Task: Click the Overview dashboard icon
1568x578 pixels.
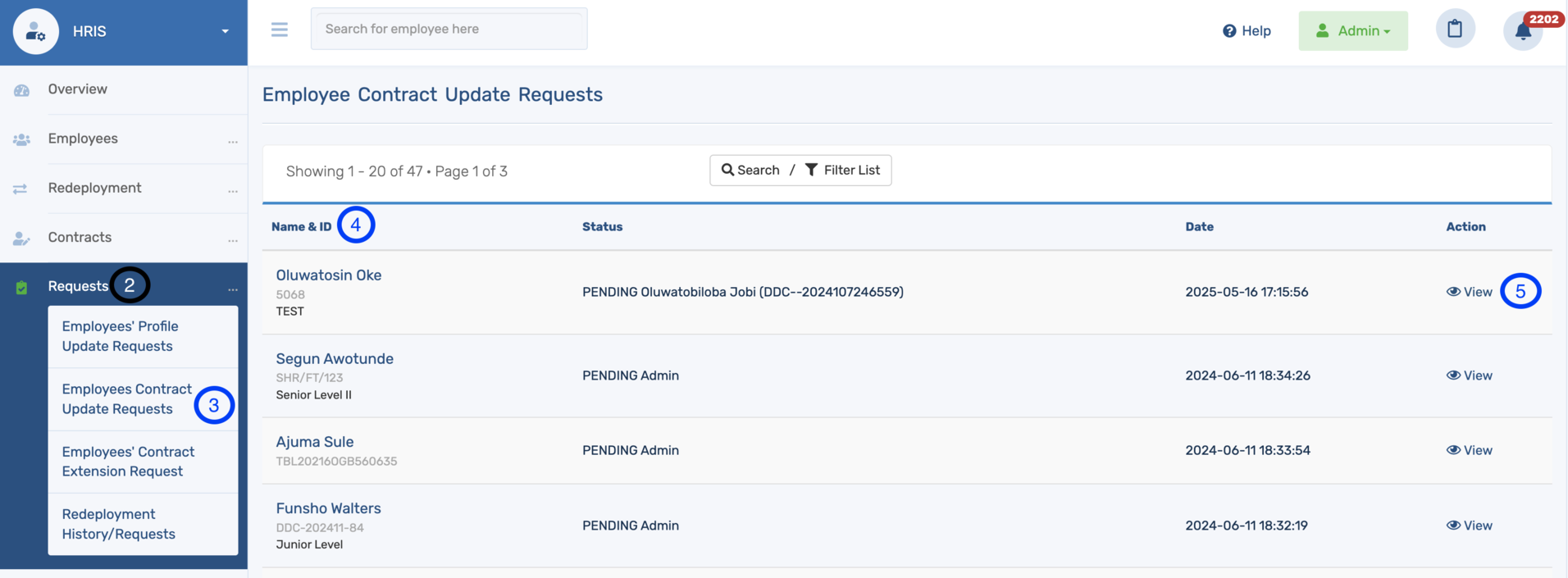Action: (22, 90)
